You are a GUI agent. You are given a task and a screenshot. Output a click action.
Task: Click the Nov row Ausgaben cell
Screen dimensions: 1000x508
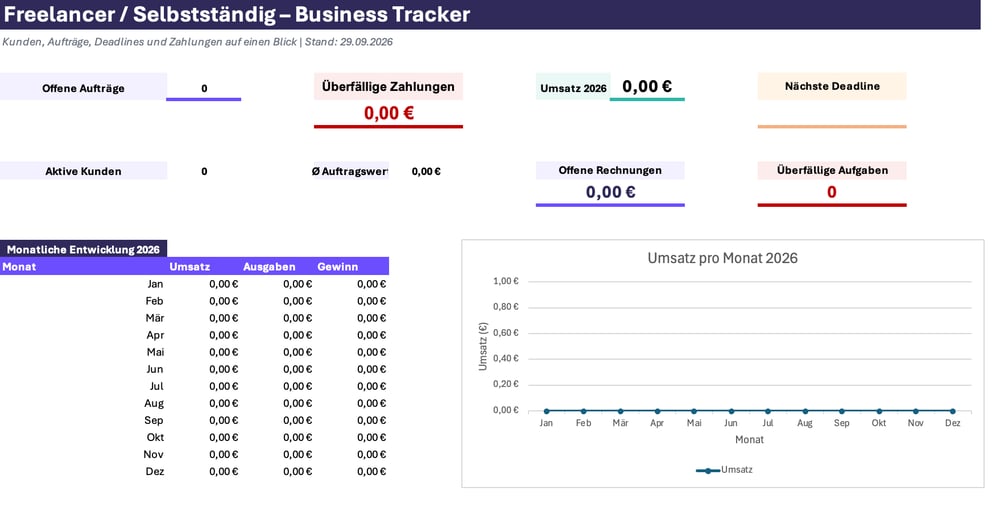pos(278,454)
